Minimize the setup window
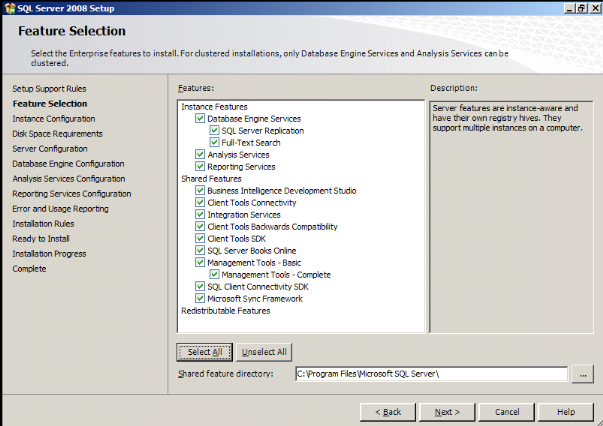 pos(570,8)
